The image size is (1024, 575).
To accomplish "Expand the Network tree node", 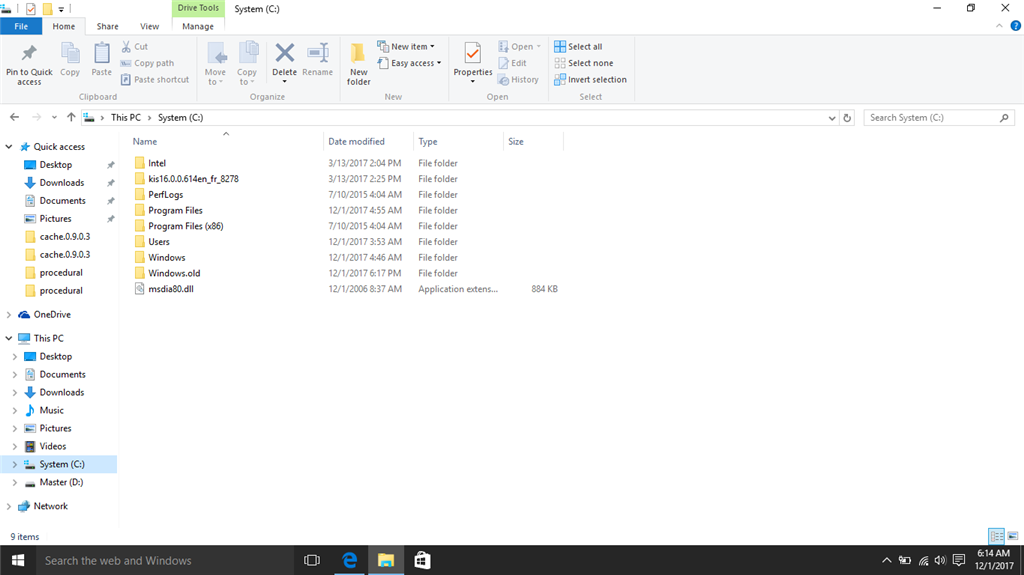I will click(9, 506).
